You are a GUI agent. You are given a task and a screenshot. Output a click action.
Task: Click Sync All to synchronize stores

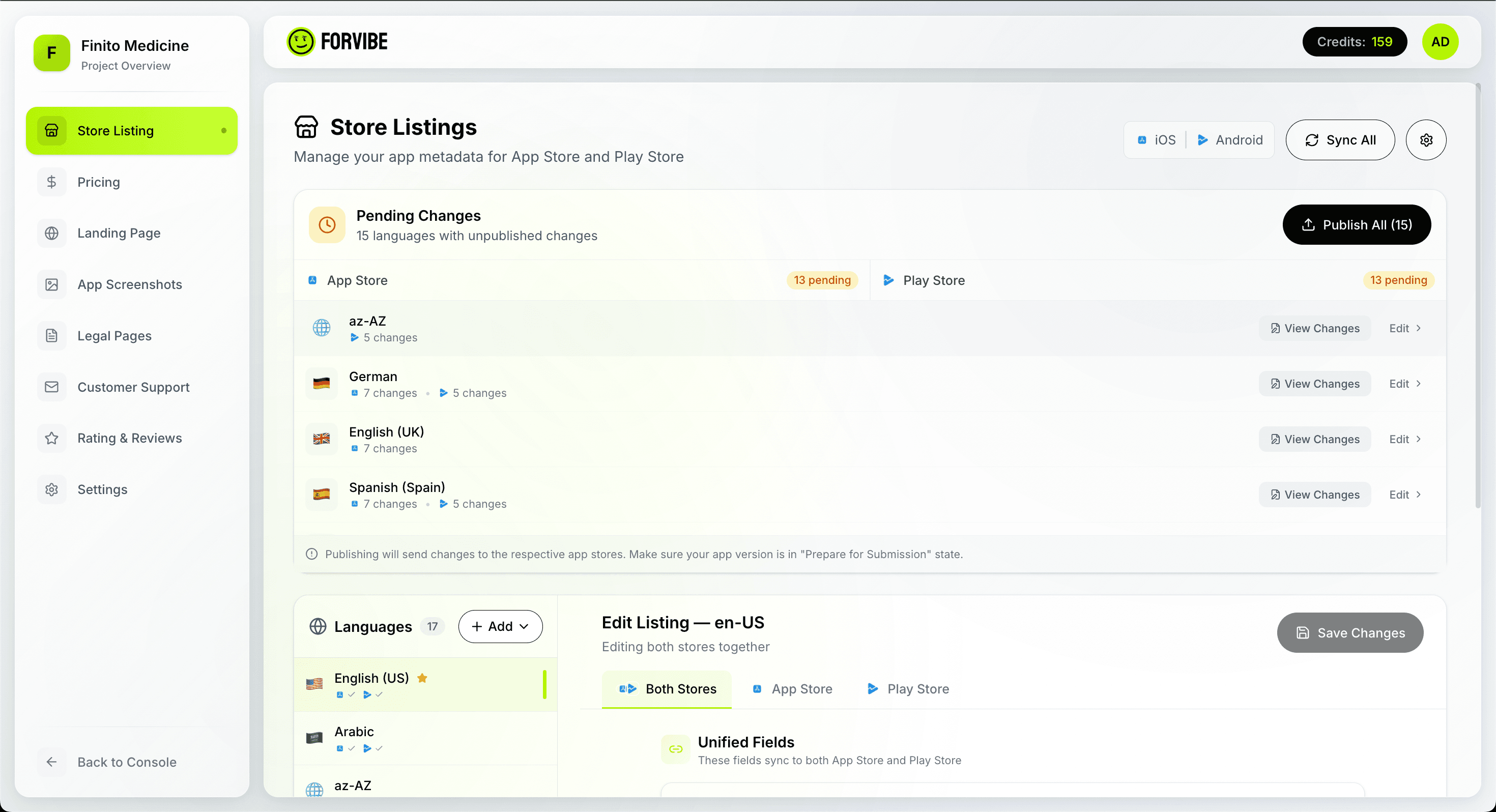(x=1340, y=139)
